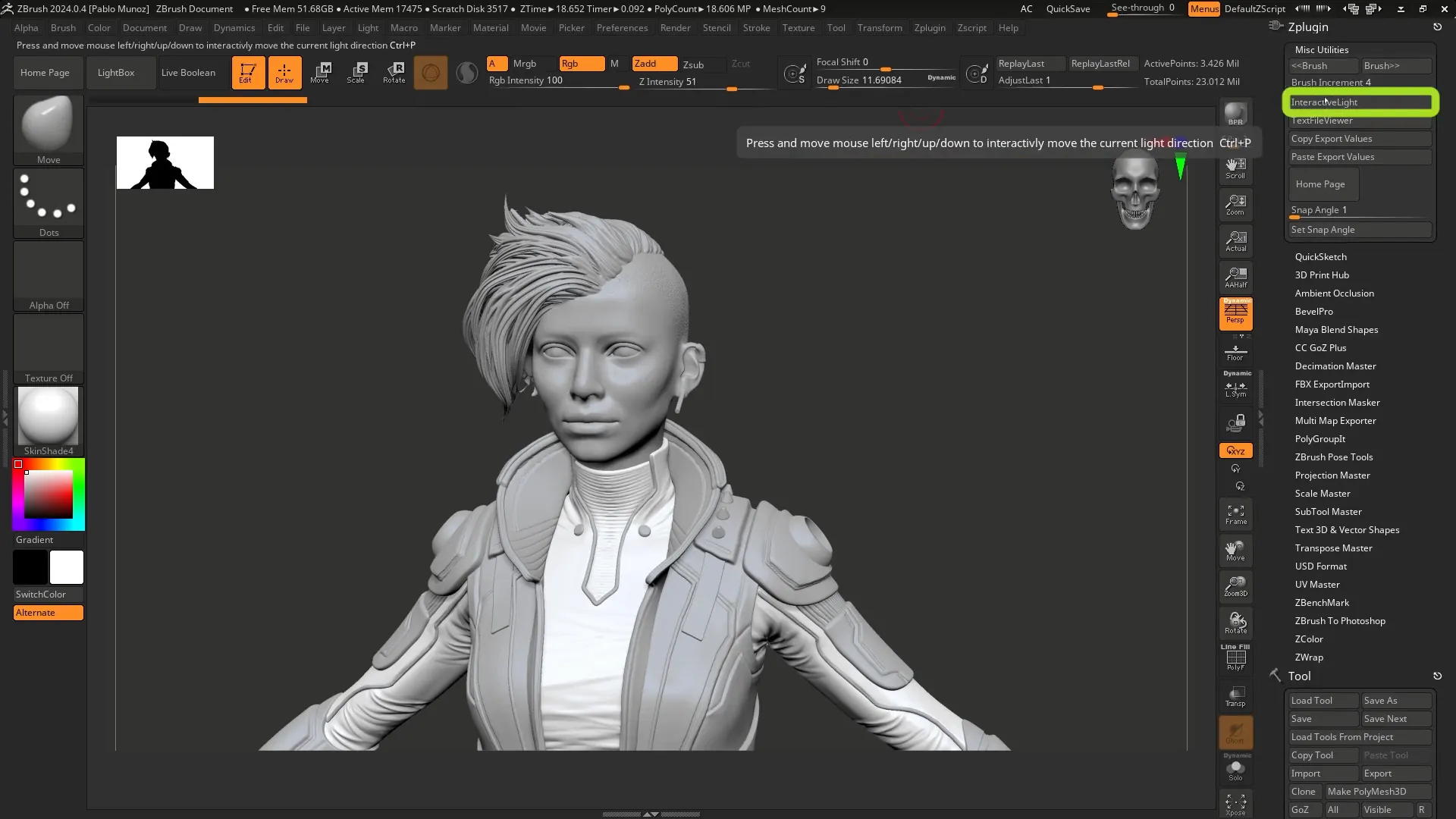Click the Dynamic D draw size icon
Viewport: 1456px width, 819px height.
(x=977, y=74)
